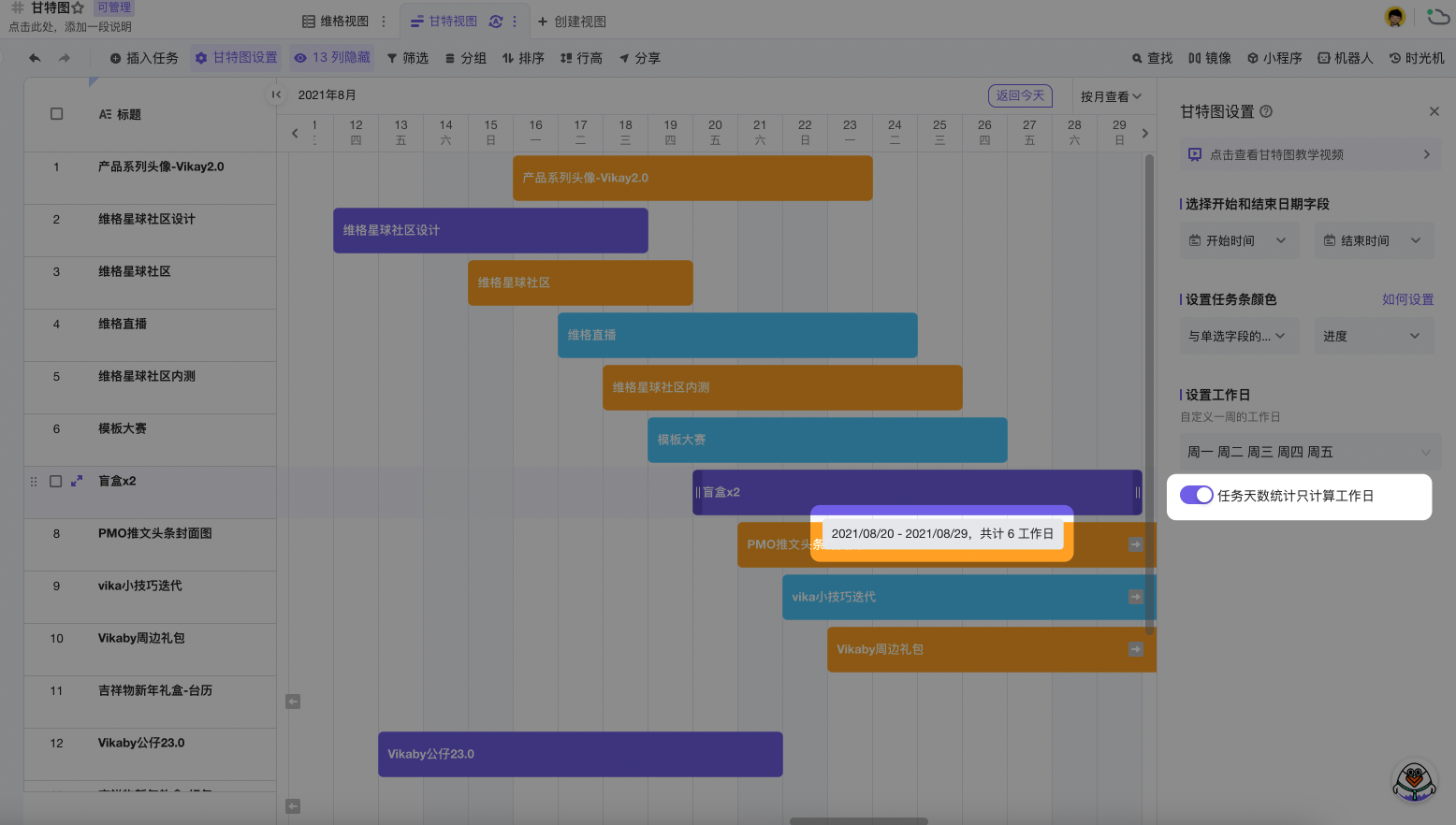The image size is (1456, 825).
Task: Check the select-all checkbox in header
Action: pyautogui.click(x=56, y=114)
